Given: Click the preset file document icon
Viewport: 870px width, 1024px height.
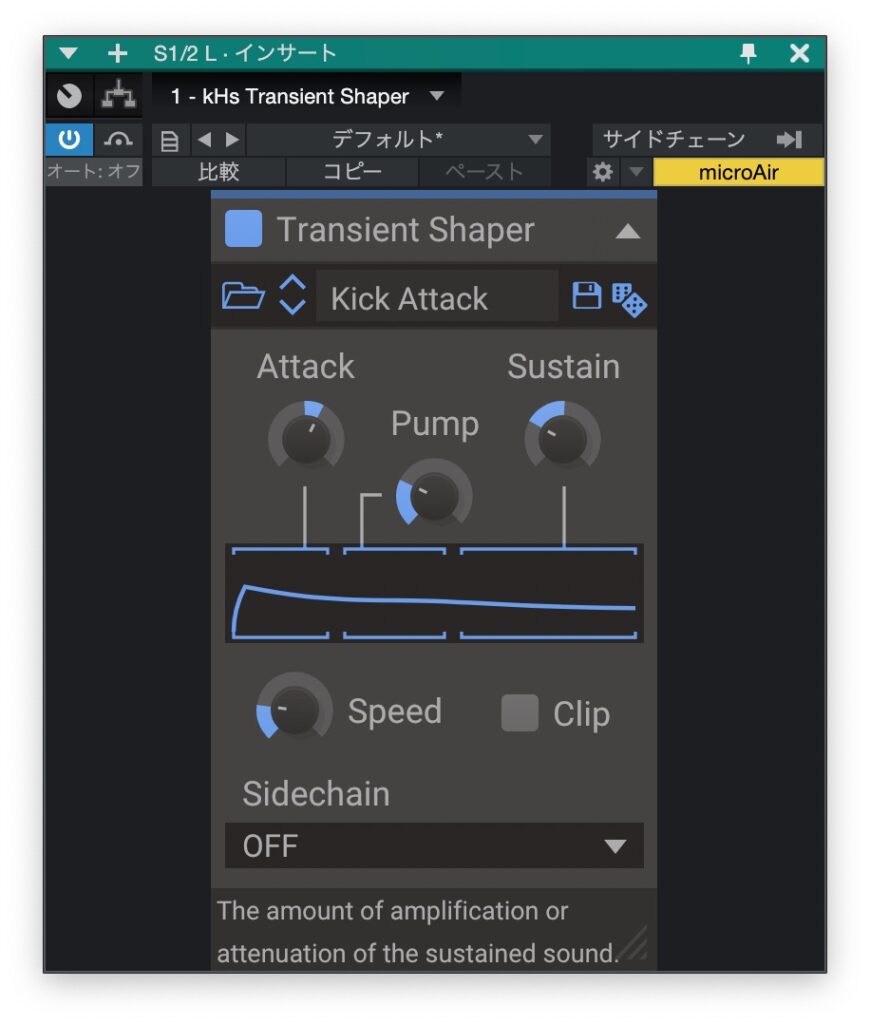Looking at the screenshot, I should (x=170, y=140).
